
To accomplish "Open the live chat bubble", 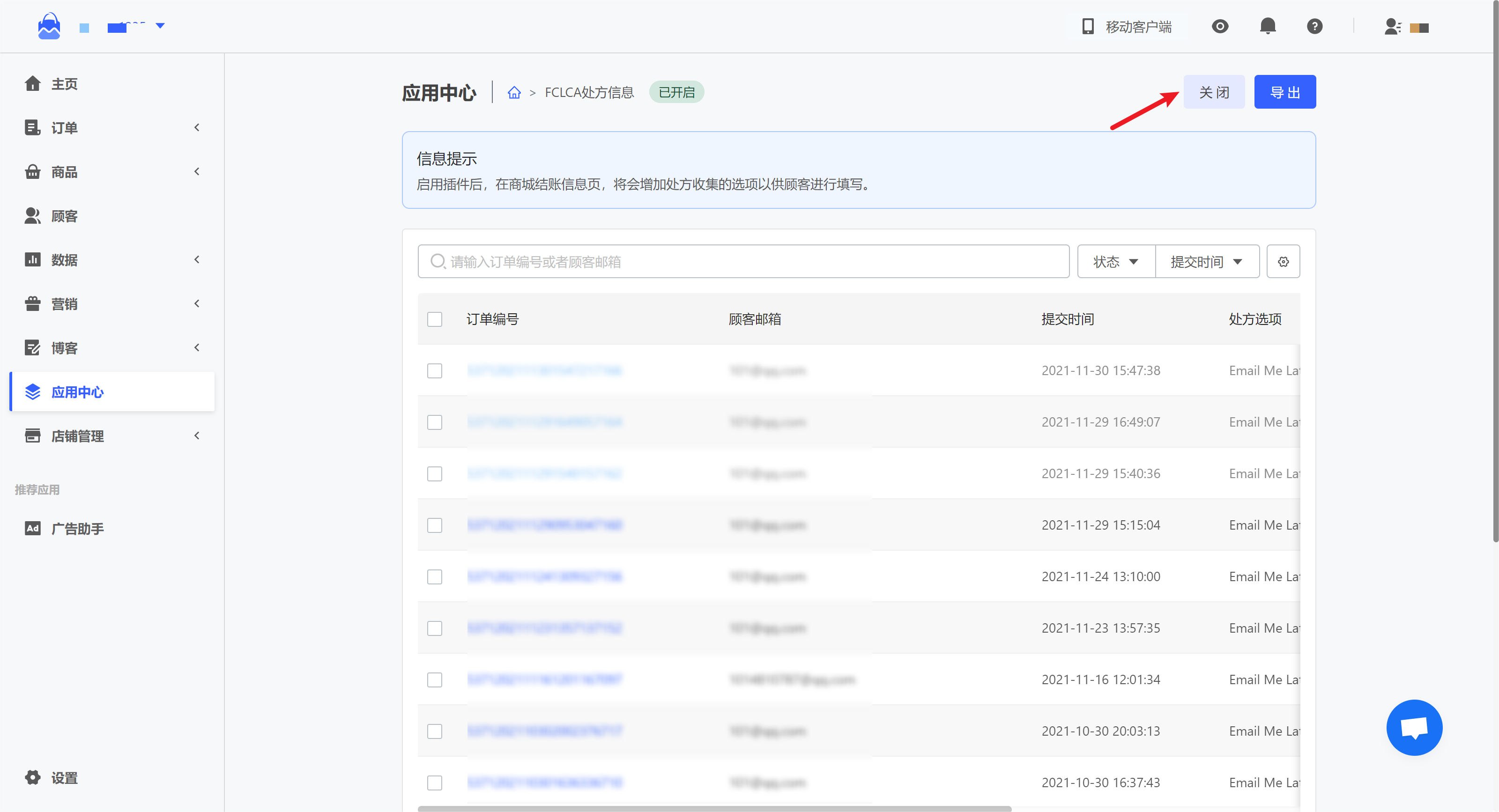I will point(1413,727).
